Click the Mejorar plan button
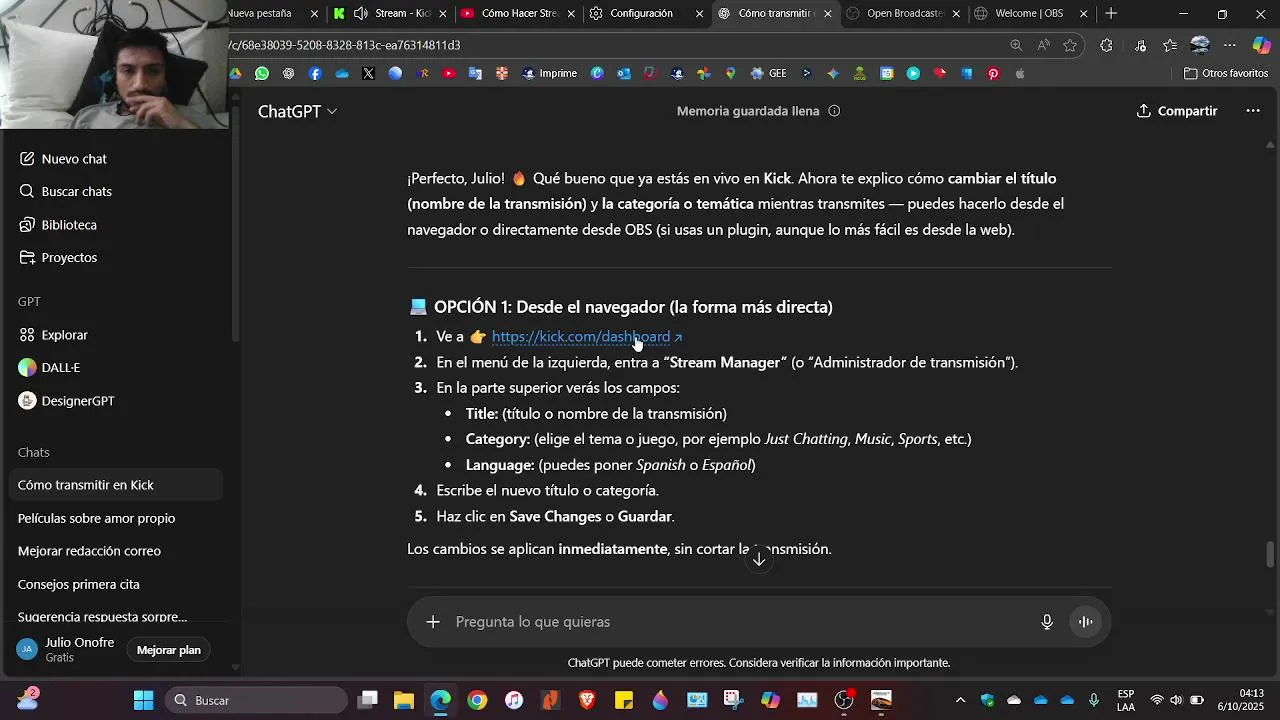 [169, 650]
